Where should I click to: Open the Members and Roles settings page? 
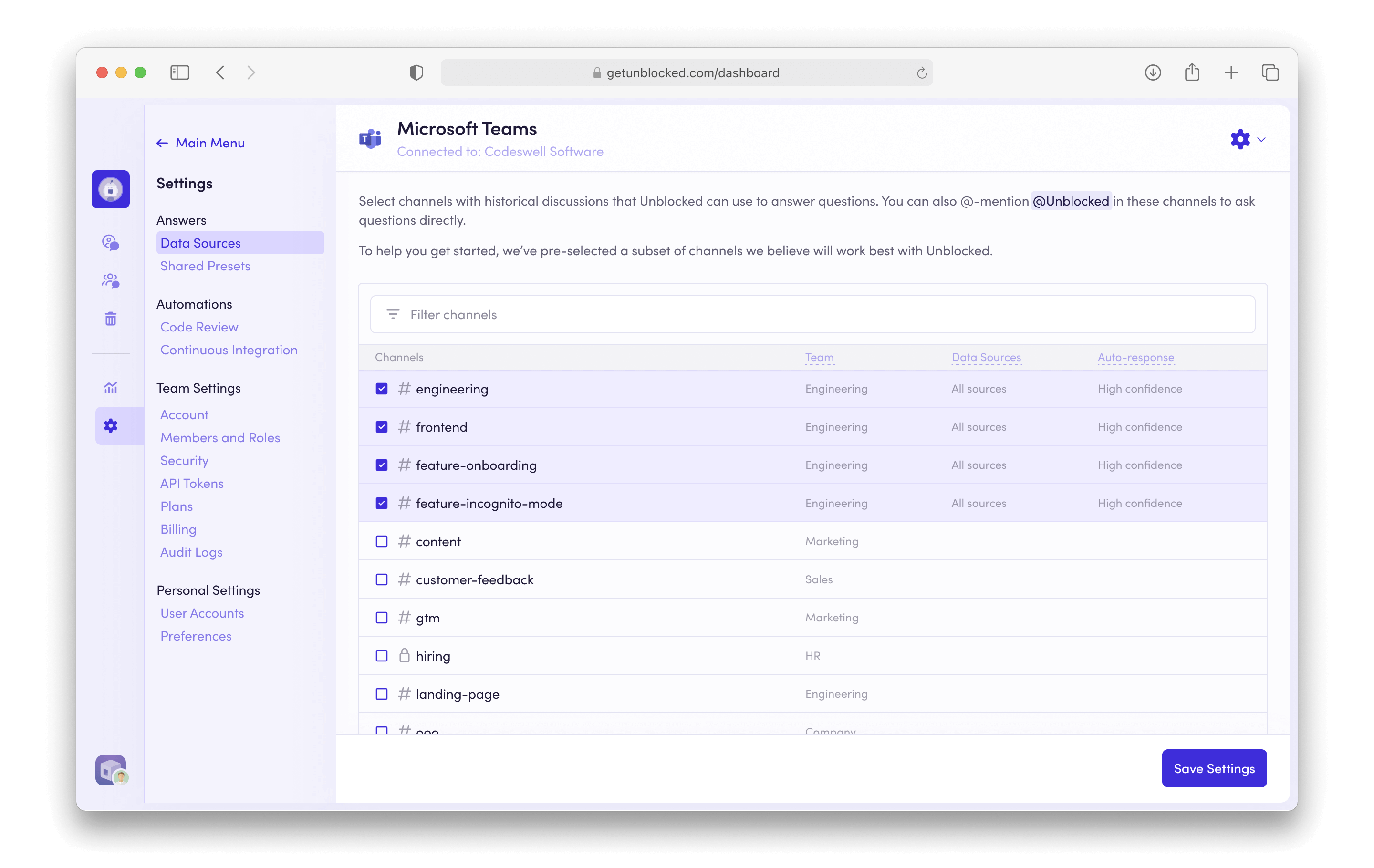tap(220, 438)
